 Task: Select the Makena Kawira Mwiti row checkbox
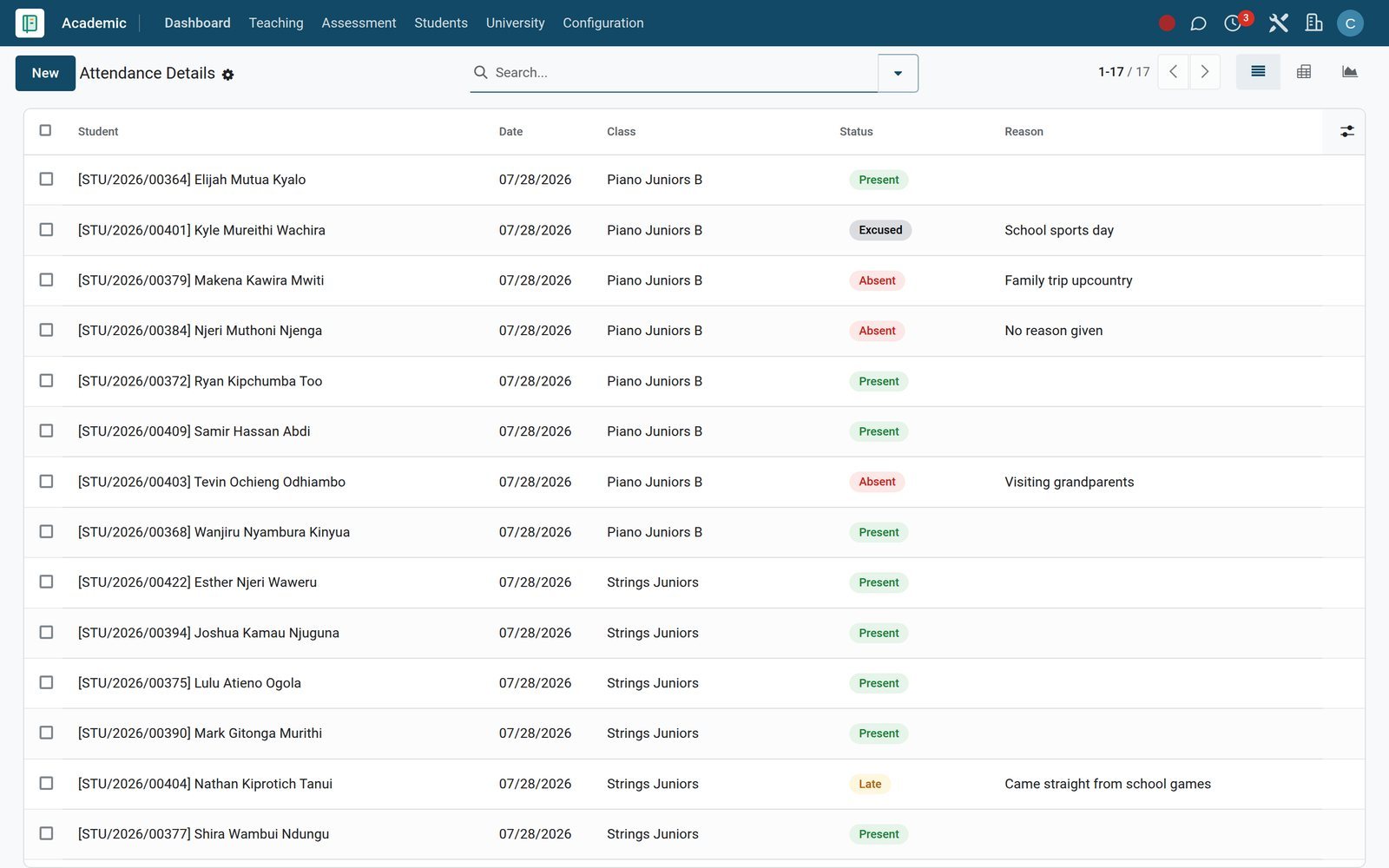tap(46, 279)
